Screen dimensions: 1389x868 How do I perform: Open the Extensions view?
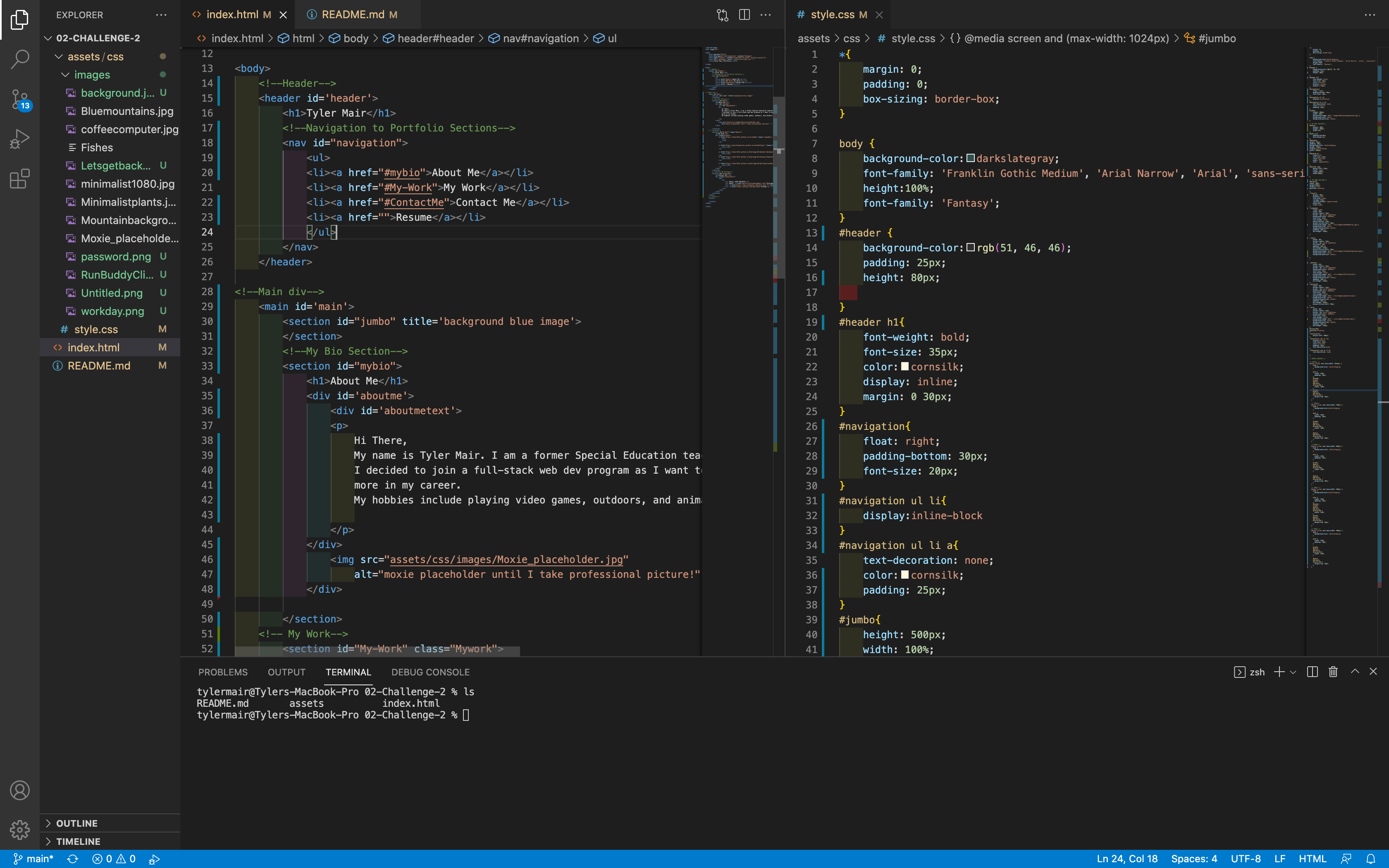(19, 179)
